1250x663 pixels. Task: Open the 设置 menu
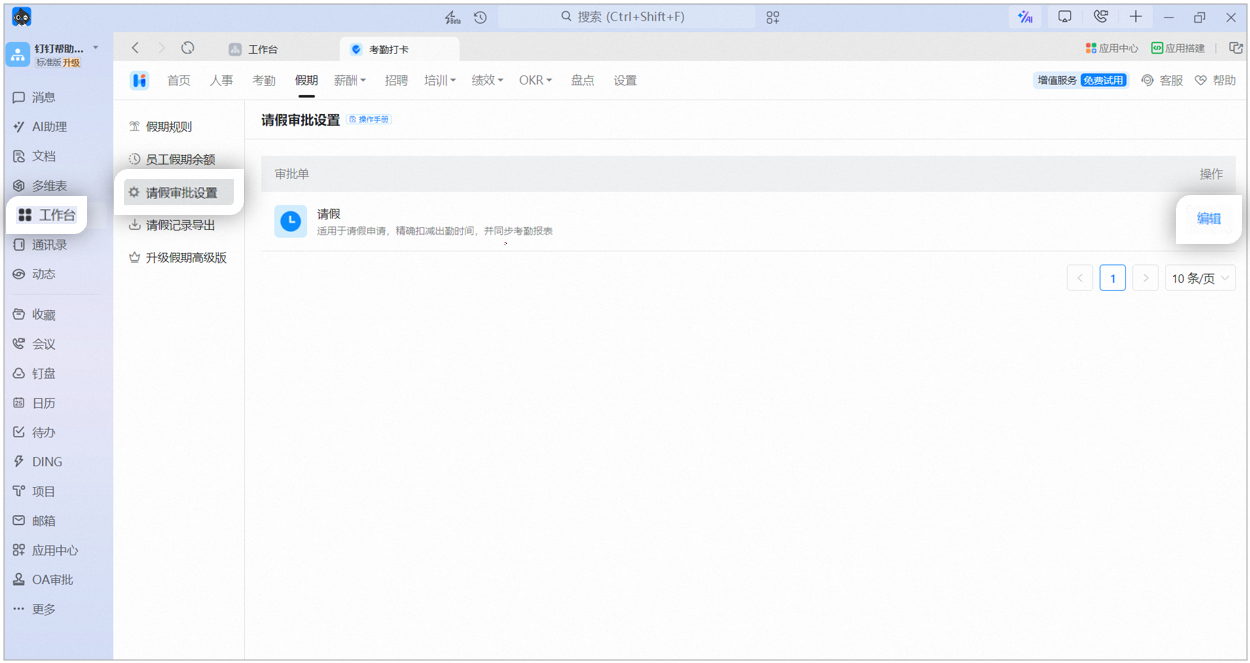pos(625,80)
